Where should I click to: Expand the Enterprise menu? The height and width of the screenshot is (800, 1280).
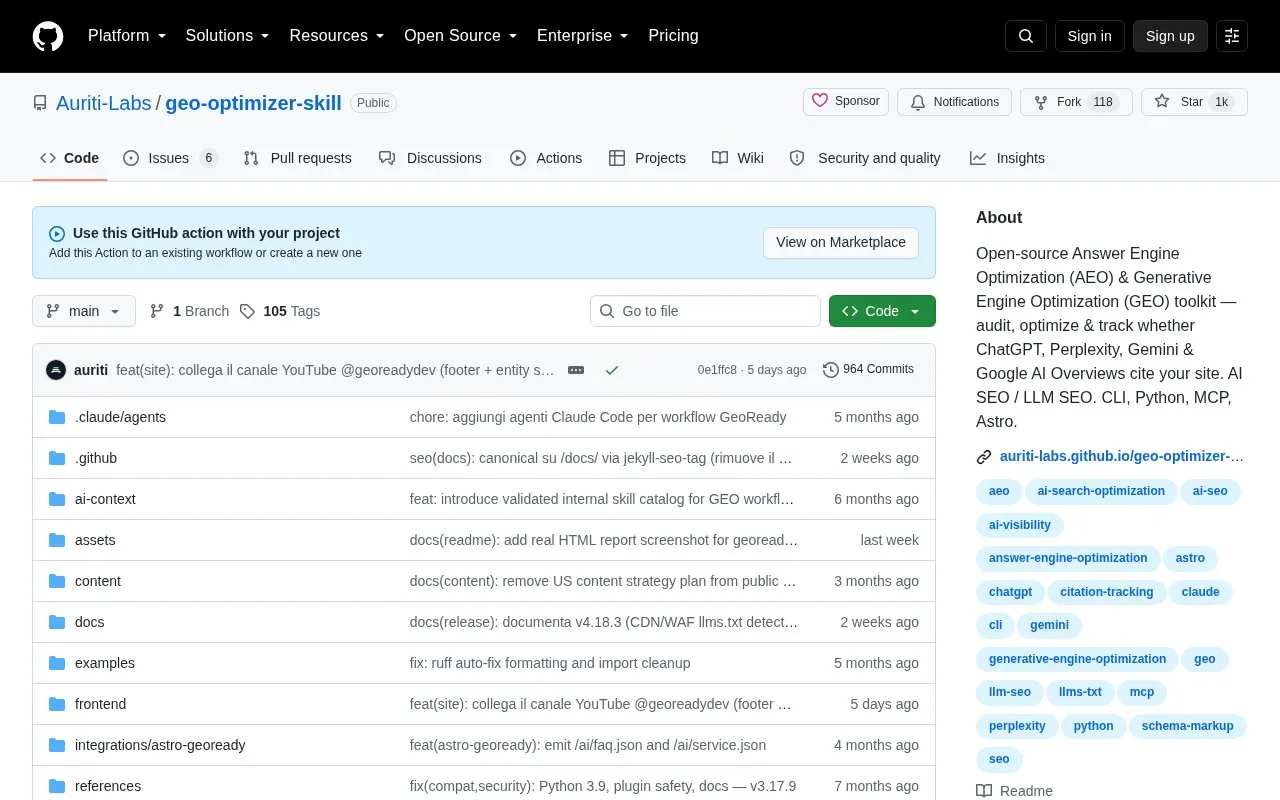(x=583, y=36)
